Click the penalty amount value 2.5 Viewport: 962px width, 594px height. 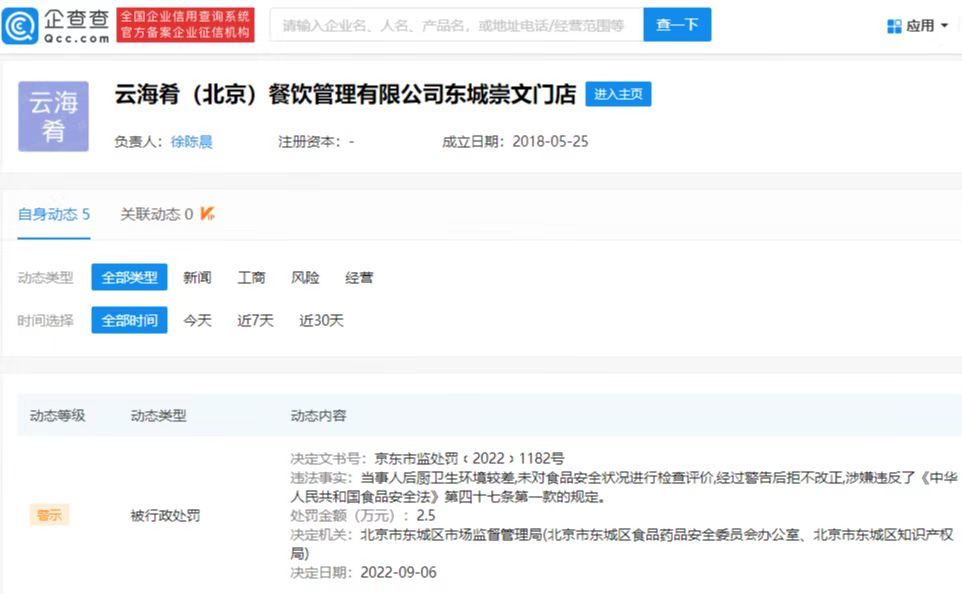tap(426, 515)
